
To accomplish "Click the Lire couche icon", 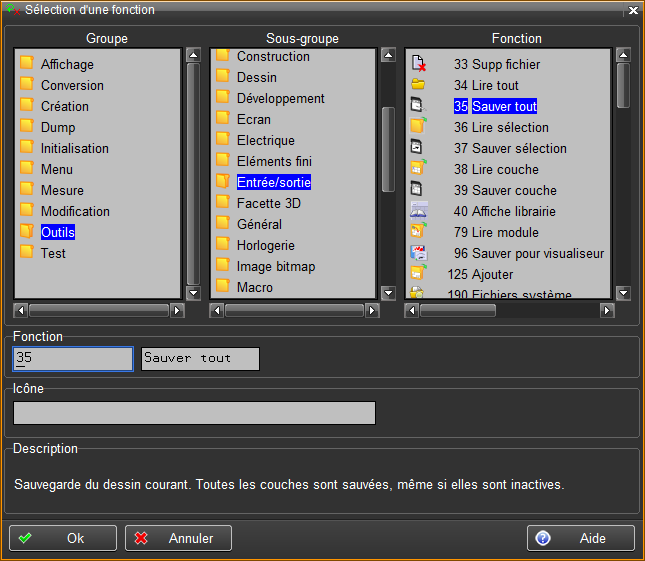I will click(x=420, y=169).
